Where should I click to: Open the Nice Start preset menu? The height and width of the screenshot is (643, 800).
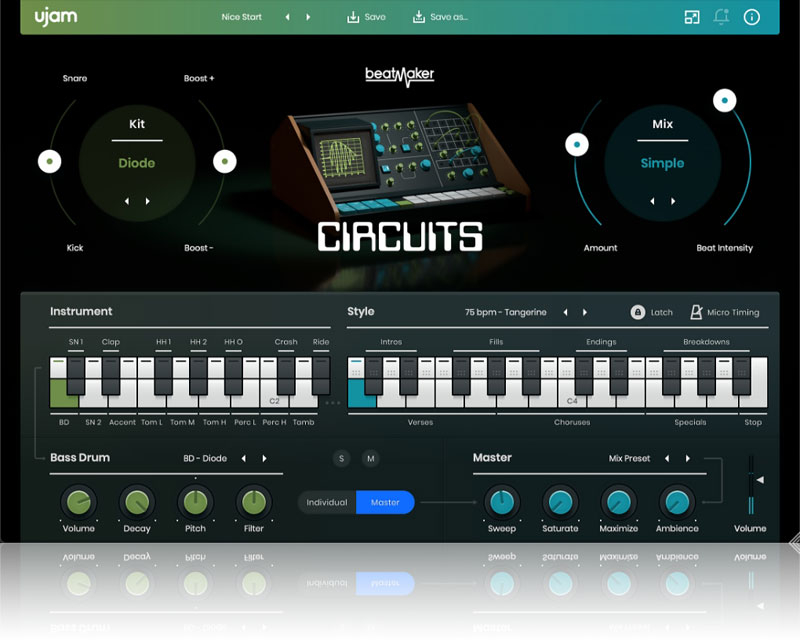pyautogui.click(x=244, y=17)
